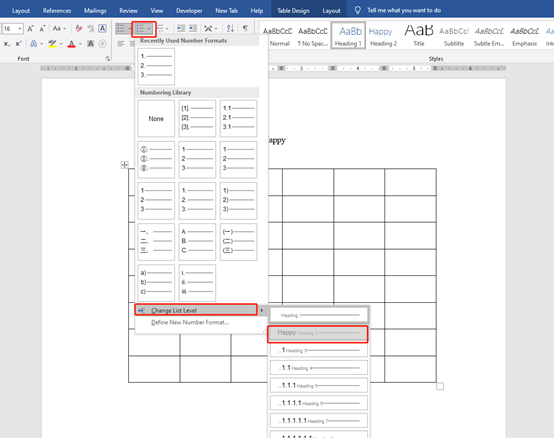Click the Tell me what you want to do box
Image resolution: width=554 pixels, height=438 pixels.
404,10
